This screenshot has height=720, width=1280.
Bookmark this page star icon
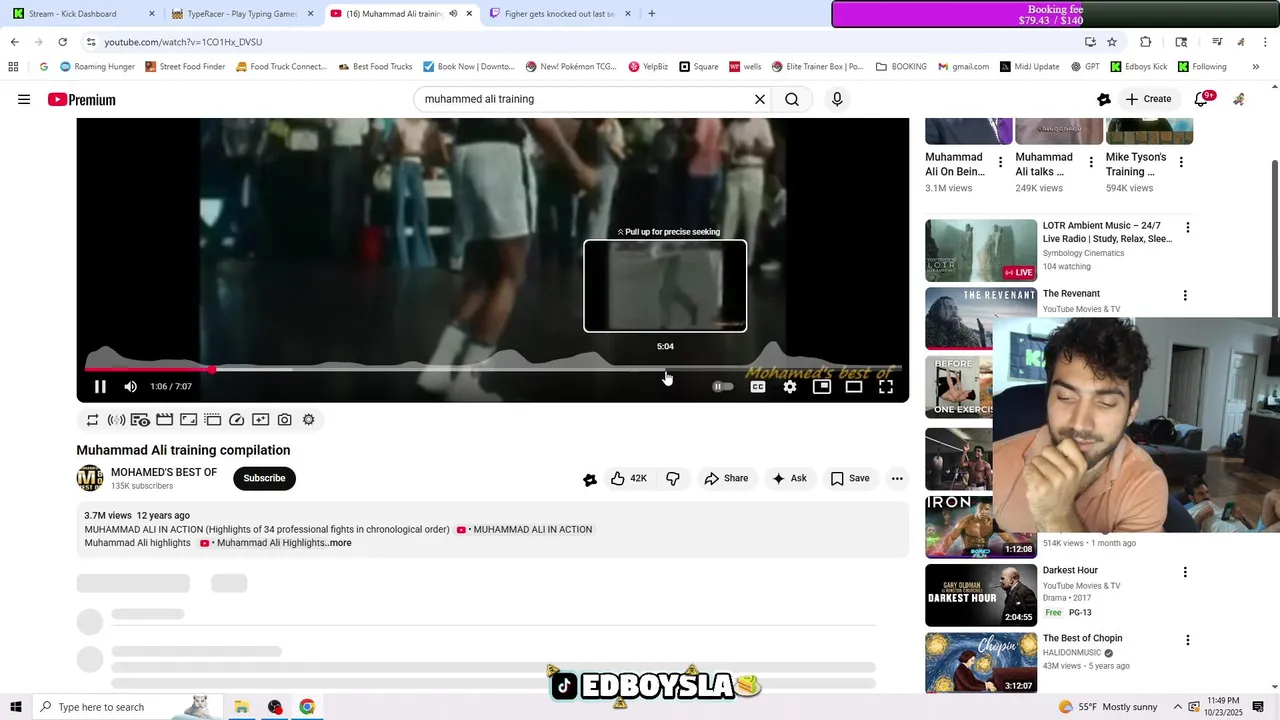[x=1112, y=42]
